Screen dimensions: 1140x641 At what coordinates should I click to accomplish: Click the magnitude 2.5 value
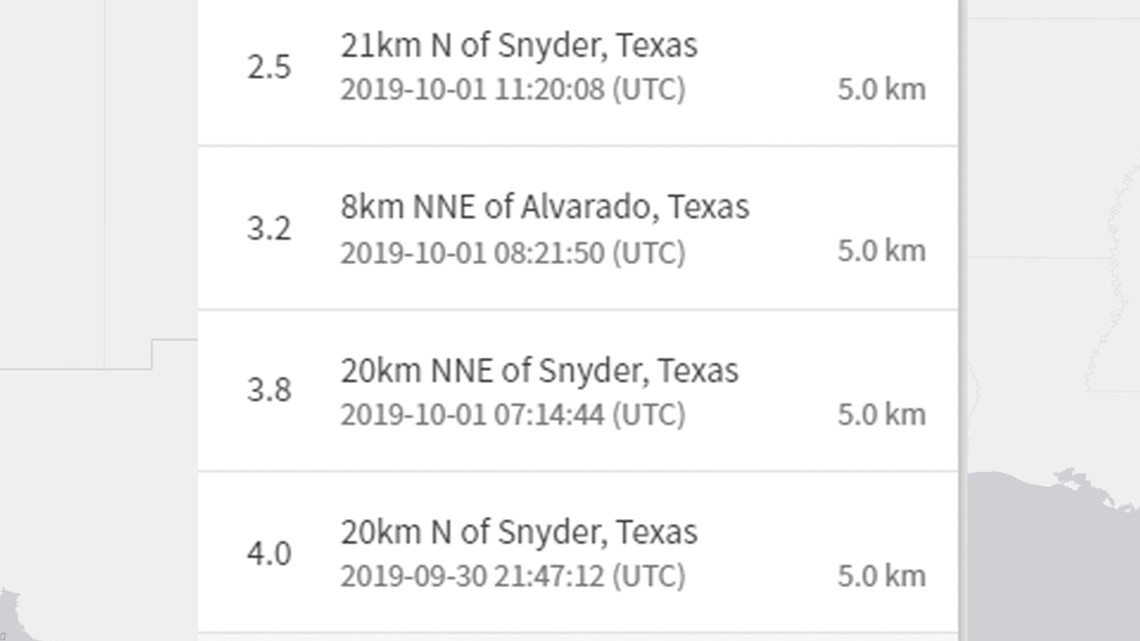269,67
